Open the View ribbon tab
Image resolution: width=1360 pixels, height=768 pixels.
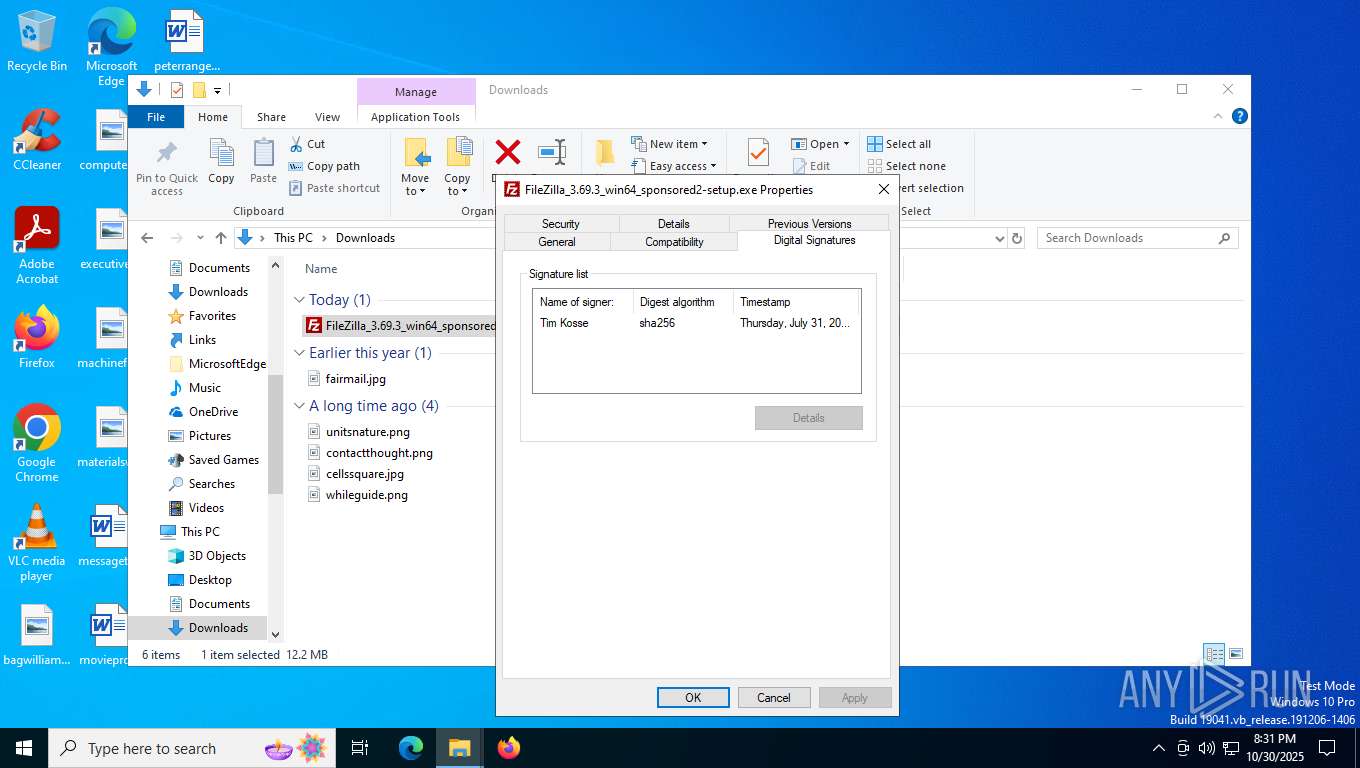328,117
